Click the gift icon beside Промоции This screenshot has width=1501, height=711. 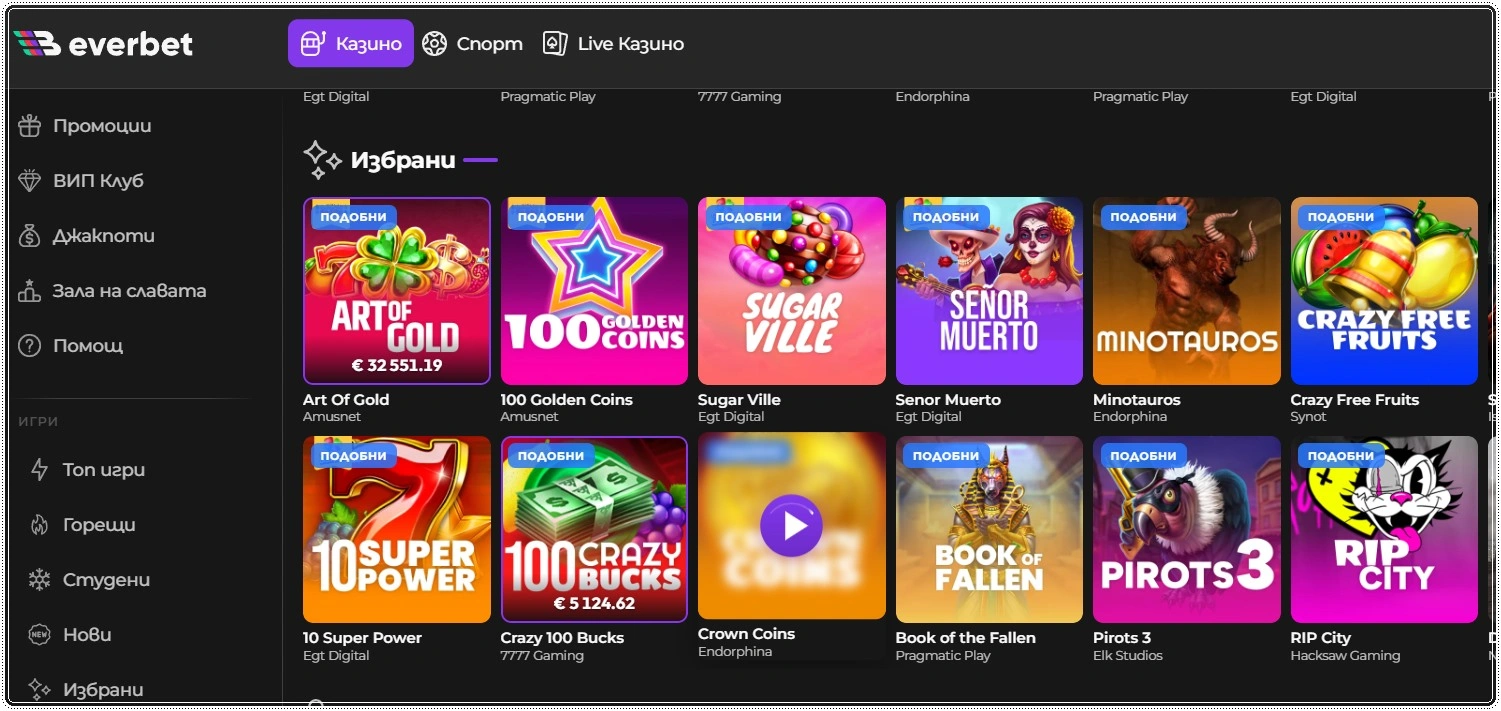[31, 126]
